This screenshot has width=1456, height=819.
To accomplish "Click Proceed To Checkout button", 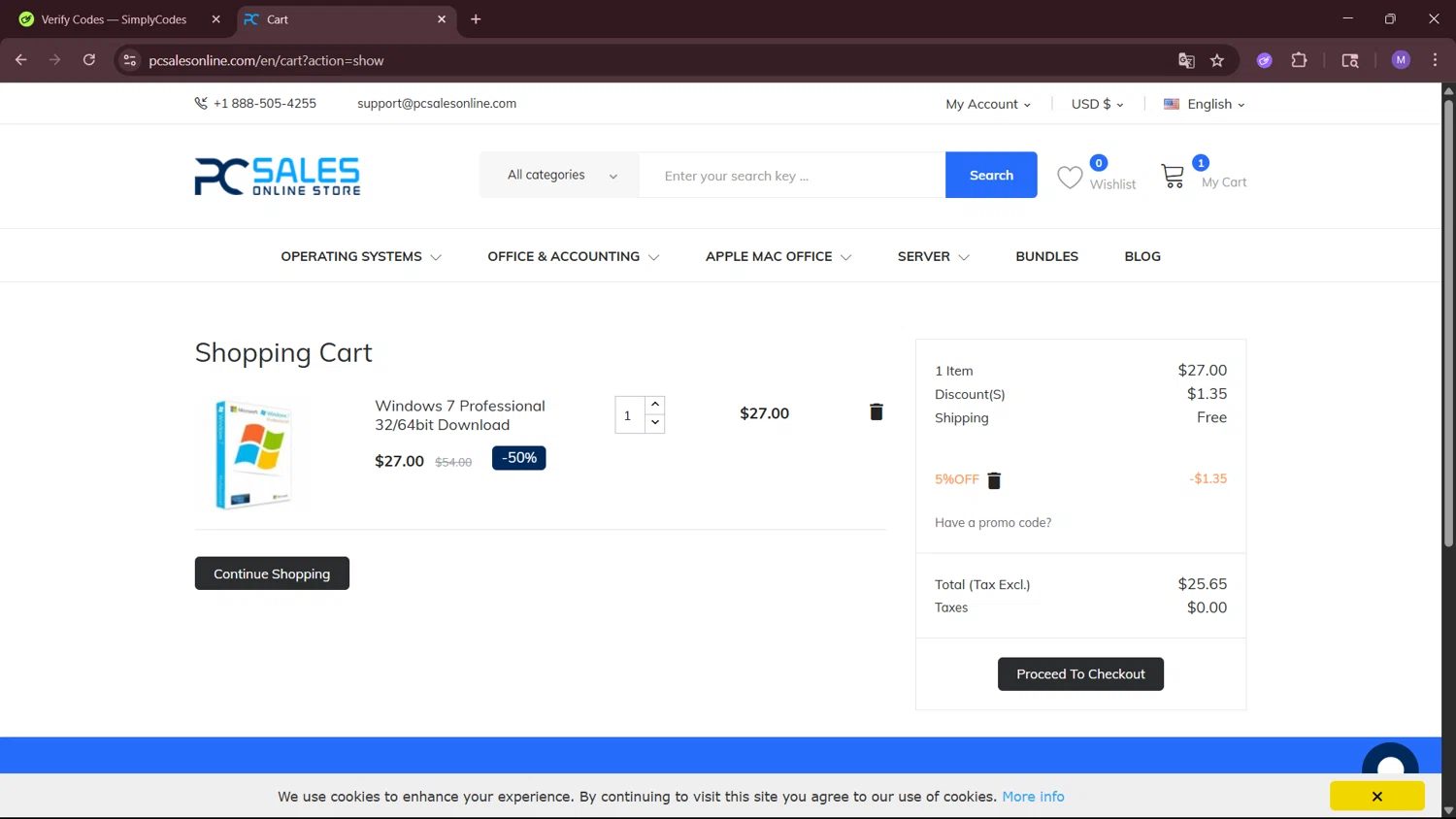I will [x=1080, y=673].
